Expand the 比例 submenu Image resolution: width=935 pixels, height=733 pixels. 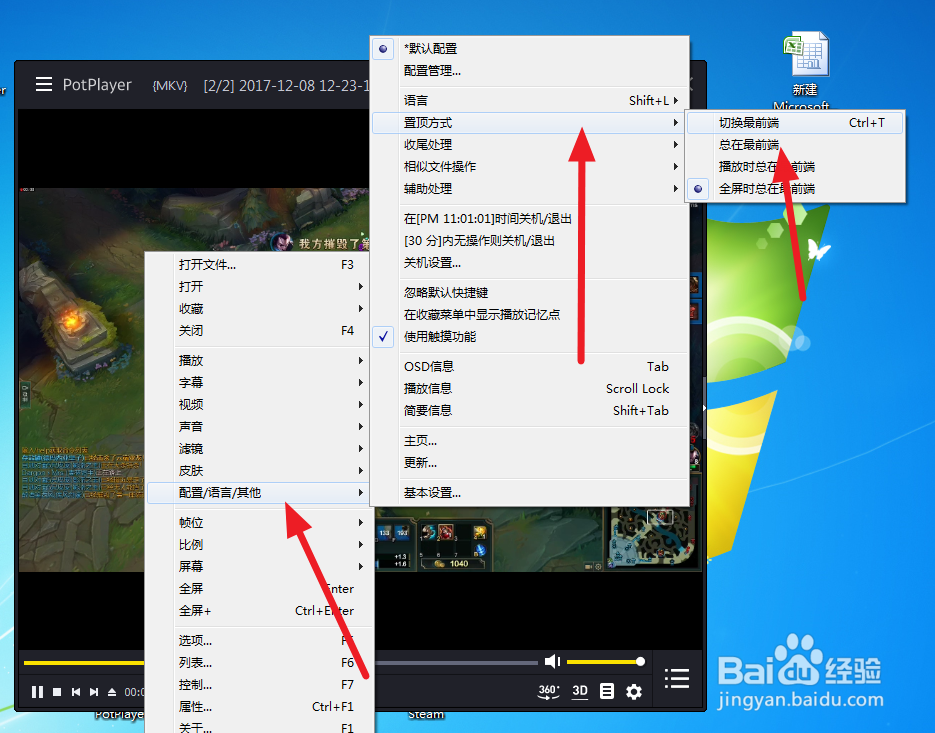pyautogui.click(x=258, y=545)
